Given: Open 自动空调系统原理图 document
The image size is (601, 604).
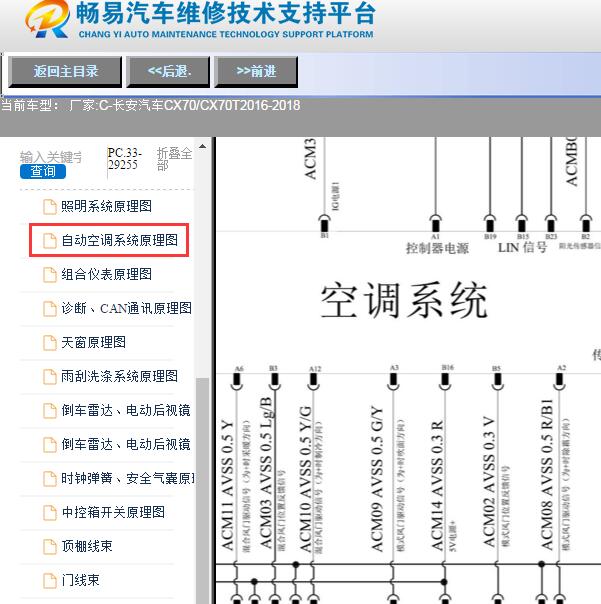Looking at the screenshot, I should (119, 240).
